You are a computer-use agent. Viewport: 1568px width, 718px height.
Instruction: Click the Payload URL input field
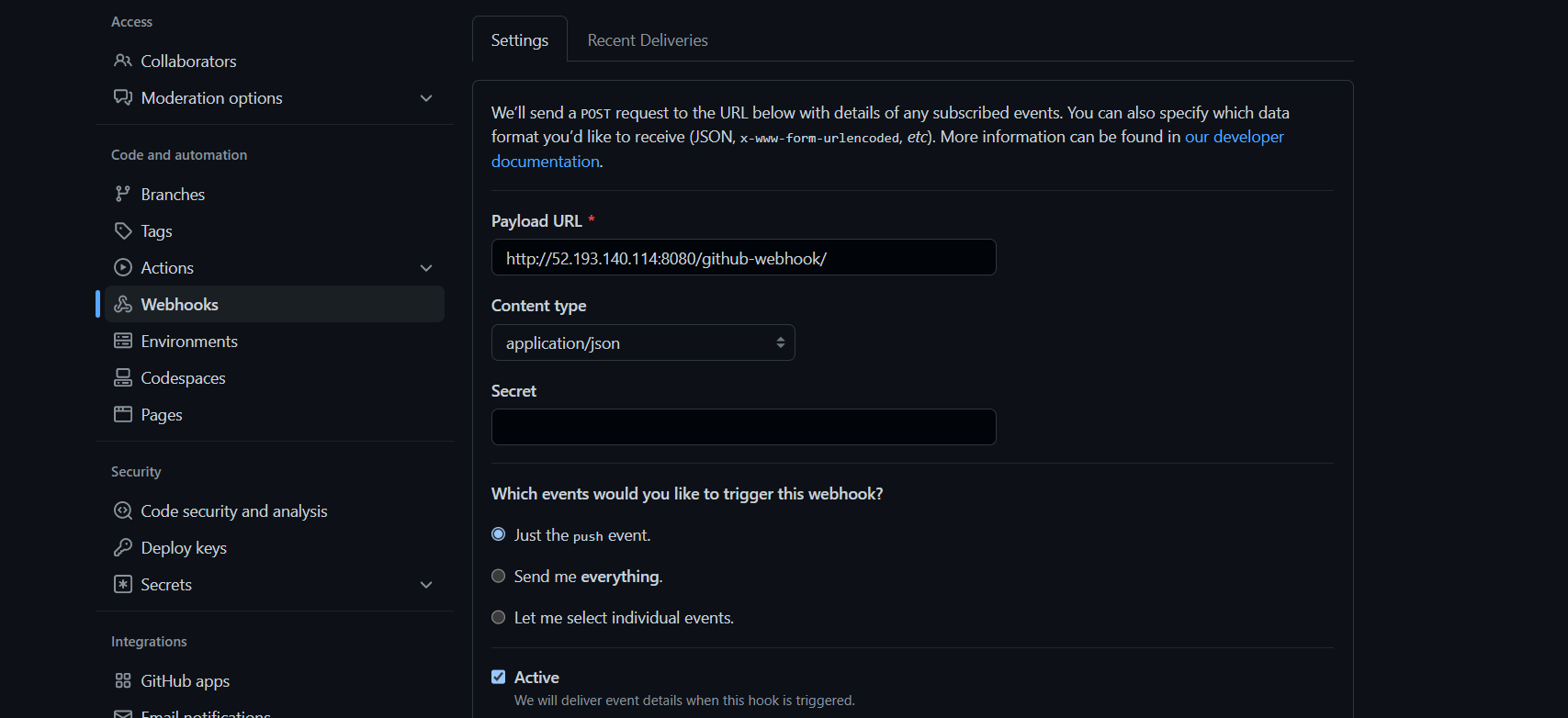pos(744,257)
